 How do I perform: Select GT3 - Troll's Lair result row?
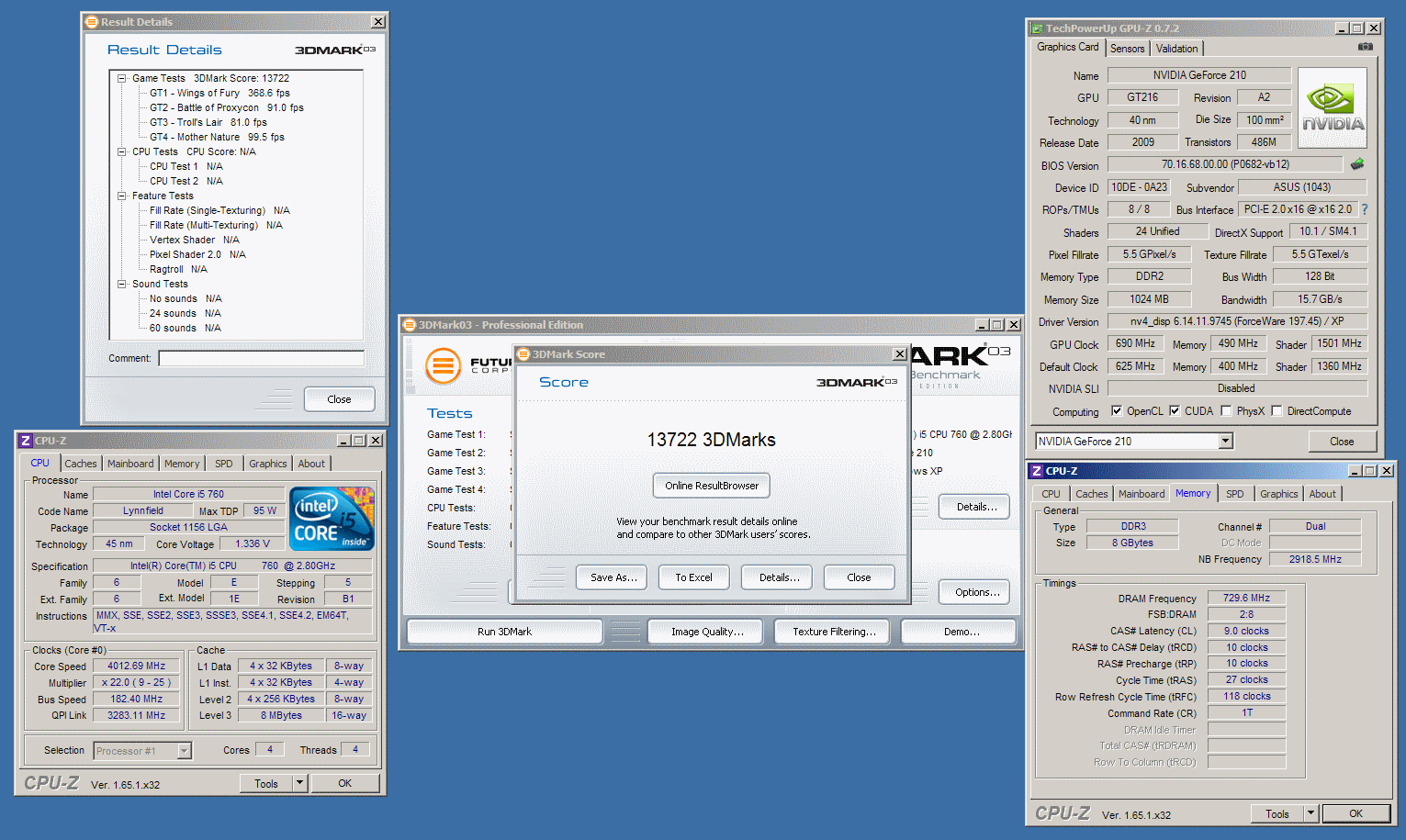click(x=208, y=122)
